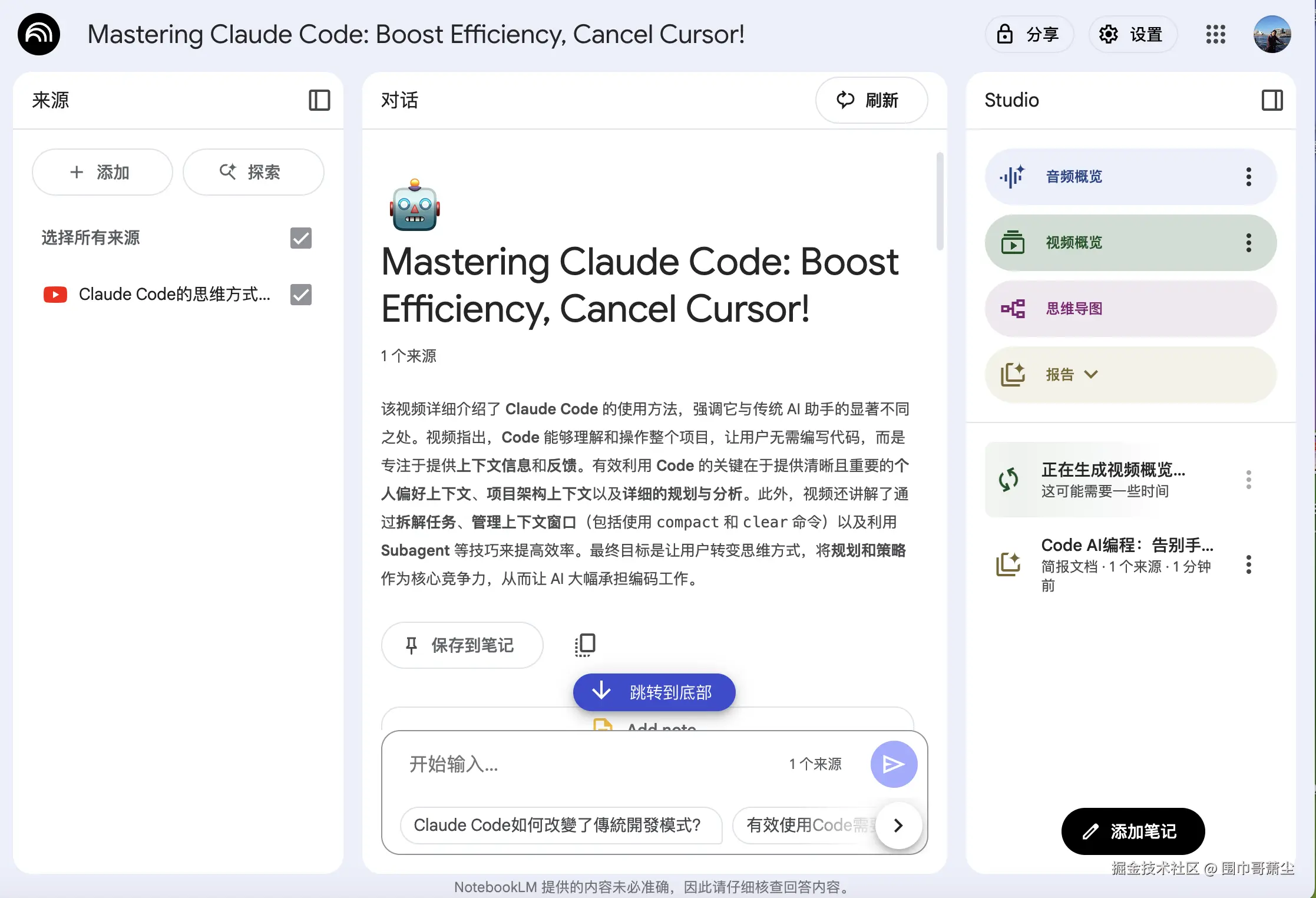Click the 跳转到底部 jump button
1316x898 pixels.
pyautogui.click(x=654, y=692)
